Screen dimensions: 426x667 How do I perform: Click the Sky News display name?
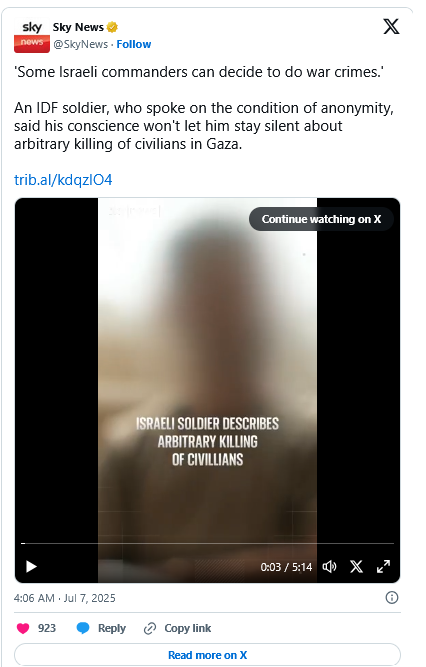[x=78, y=27]
